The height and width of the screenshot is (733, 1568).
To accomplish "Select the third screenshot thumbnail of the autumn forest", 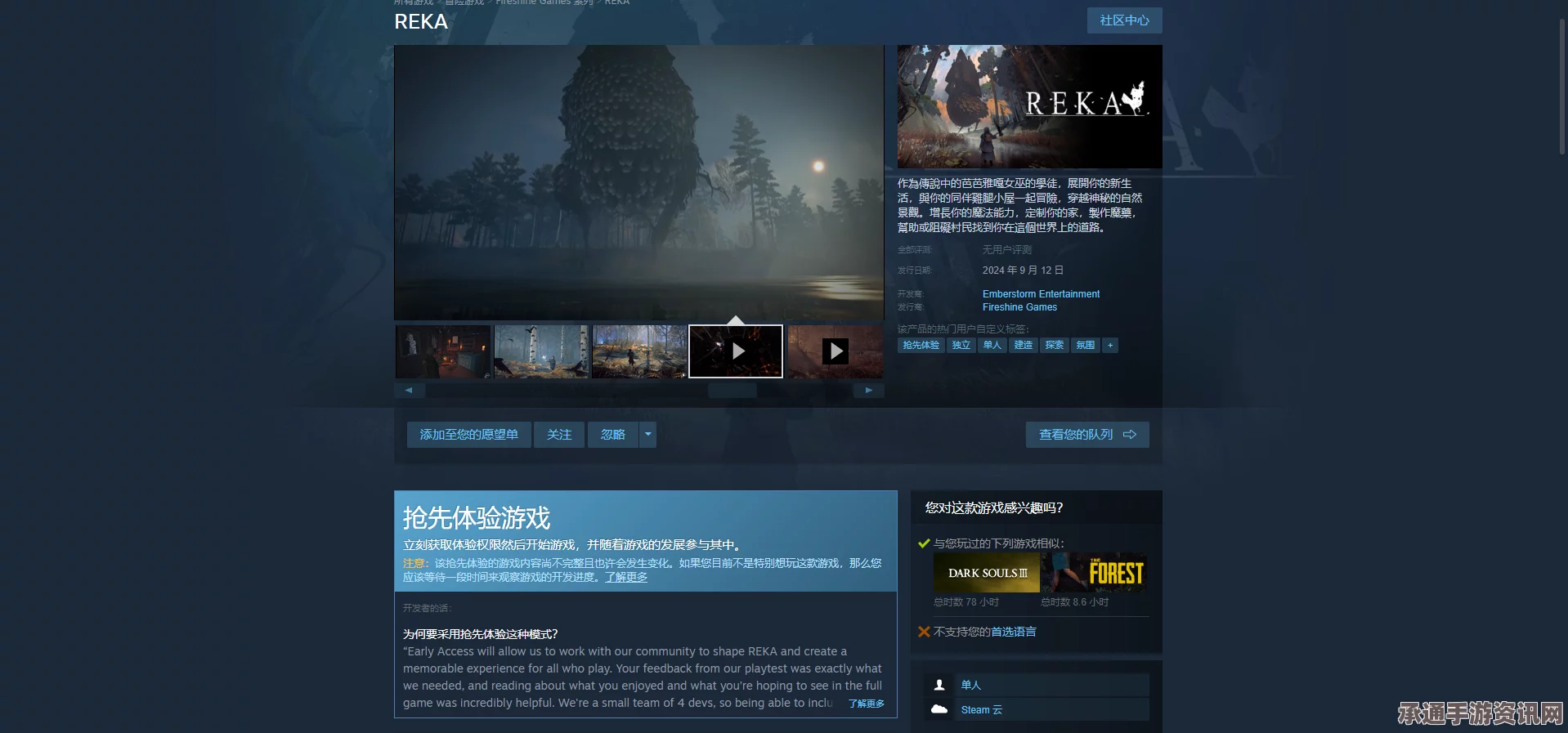I will (639, 351).
